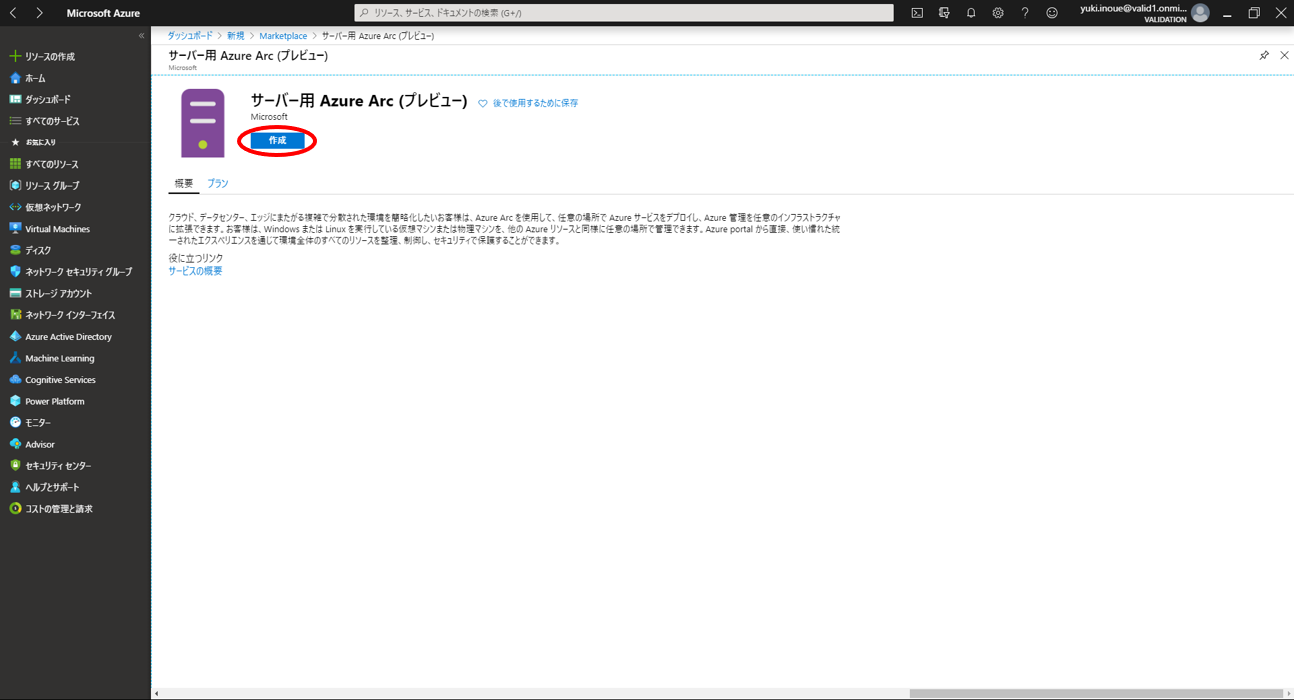Open the feedback smiley icon

(x=1052, y=13)
